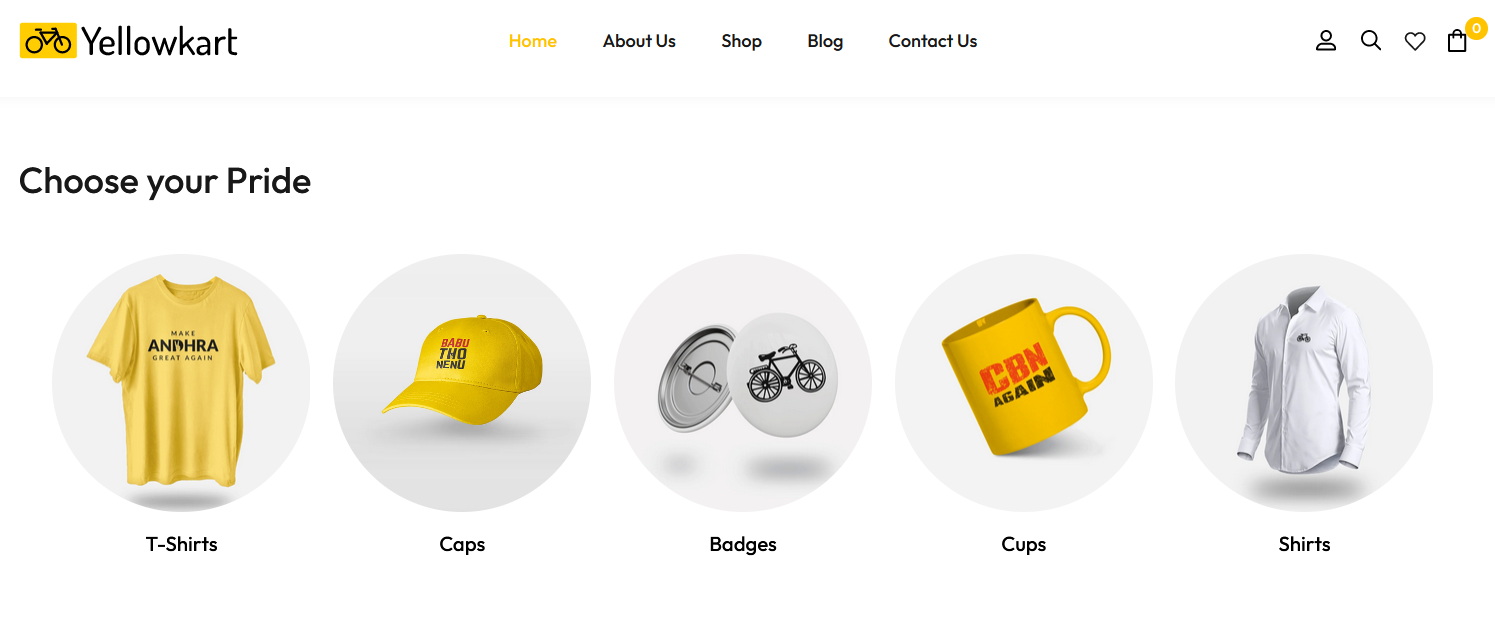Image resolution: width=1495 pixels, height=632 pixels.
Task: Select the white shirt category image
Action: coord(1304,383)
